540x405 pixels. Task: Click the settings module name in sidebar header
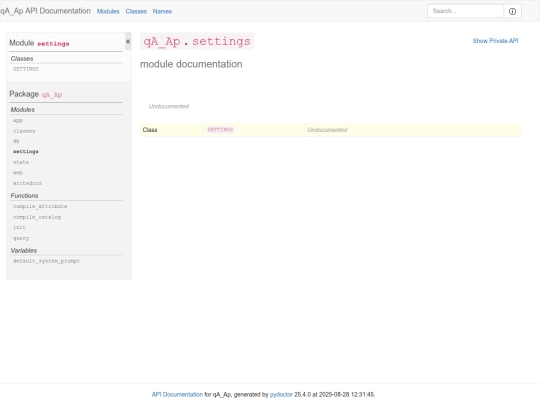point(53,44)
